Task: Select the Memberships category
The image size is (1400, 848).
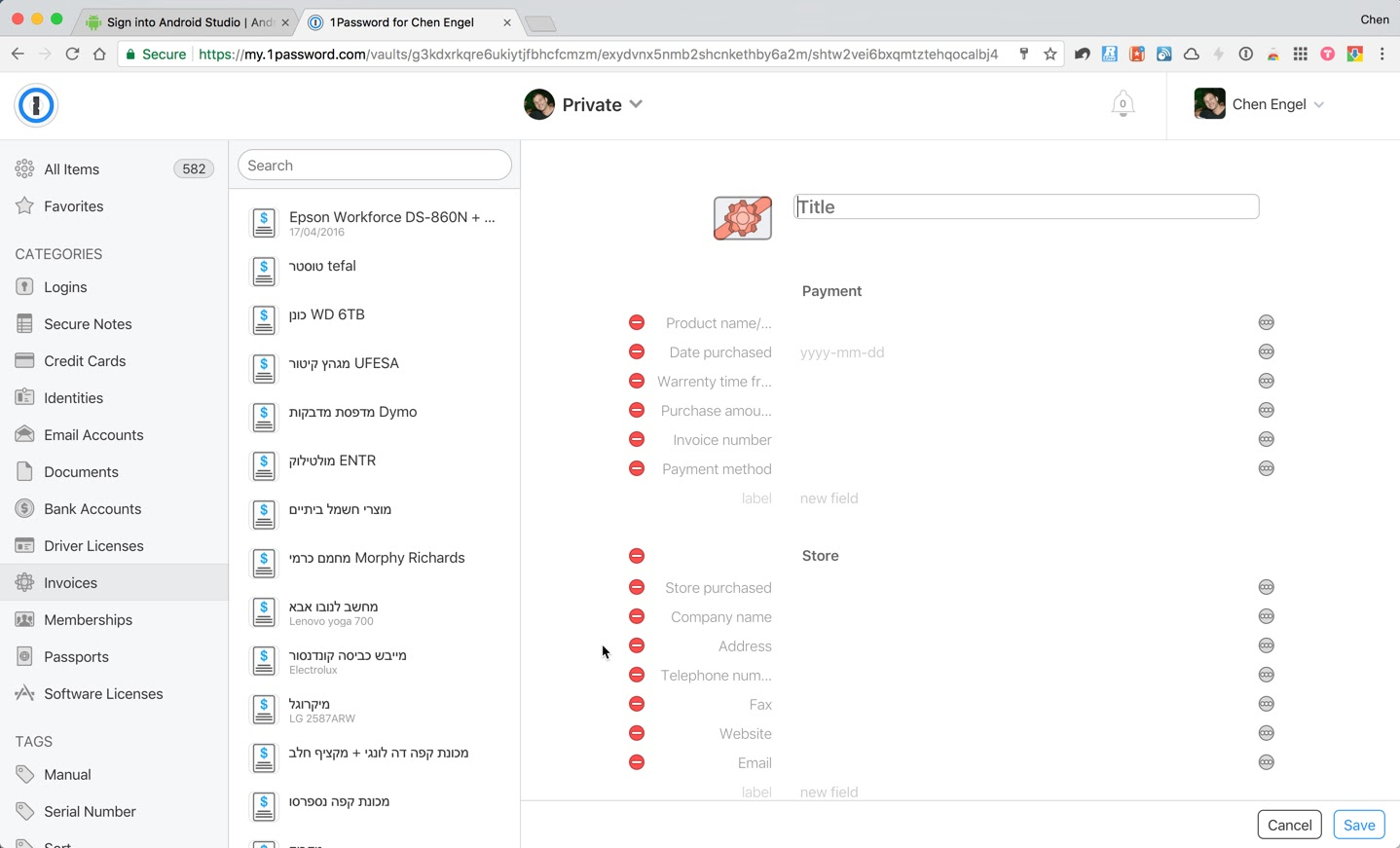Action: pos(114,620)
